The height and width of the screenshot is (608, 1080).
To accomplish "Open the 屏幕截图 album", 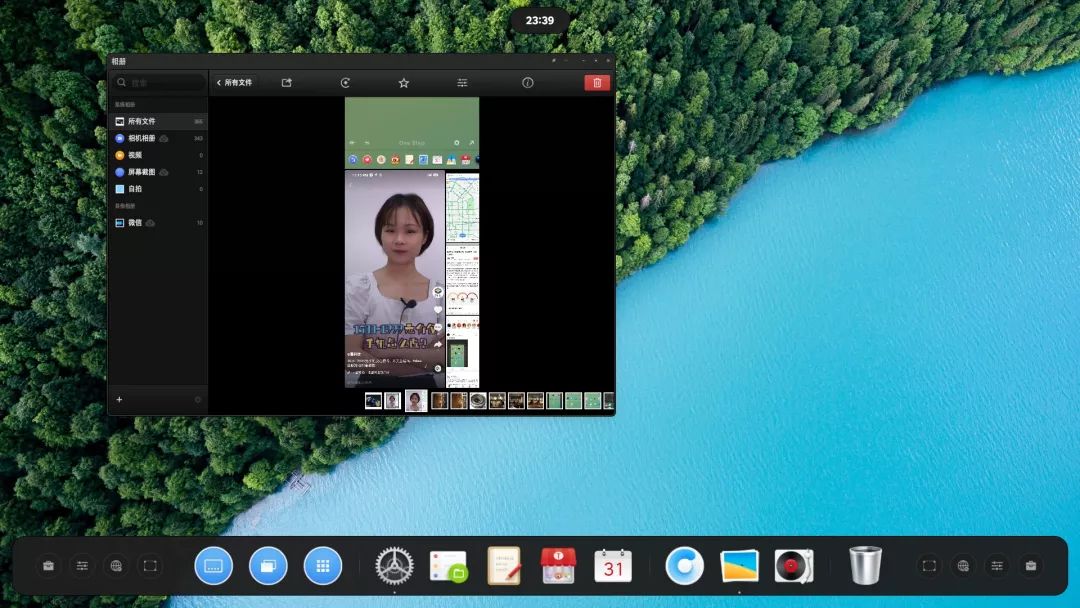I will 158,172.
